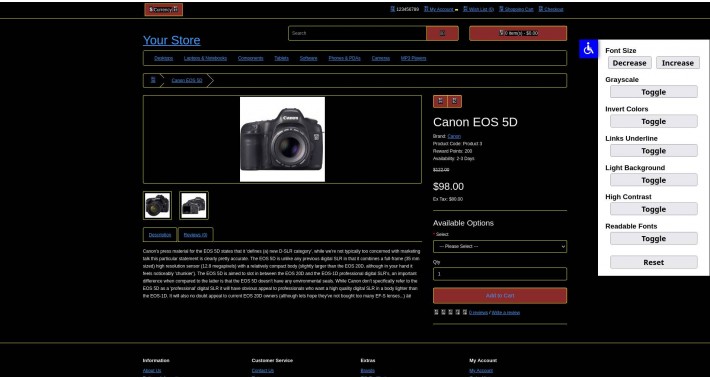Click the main camera product image

coord(282,139)
